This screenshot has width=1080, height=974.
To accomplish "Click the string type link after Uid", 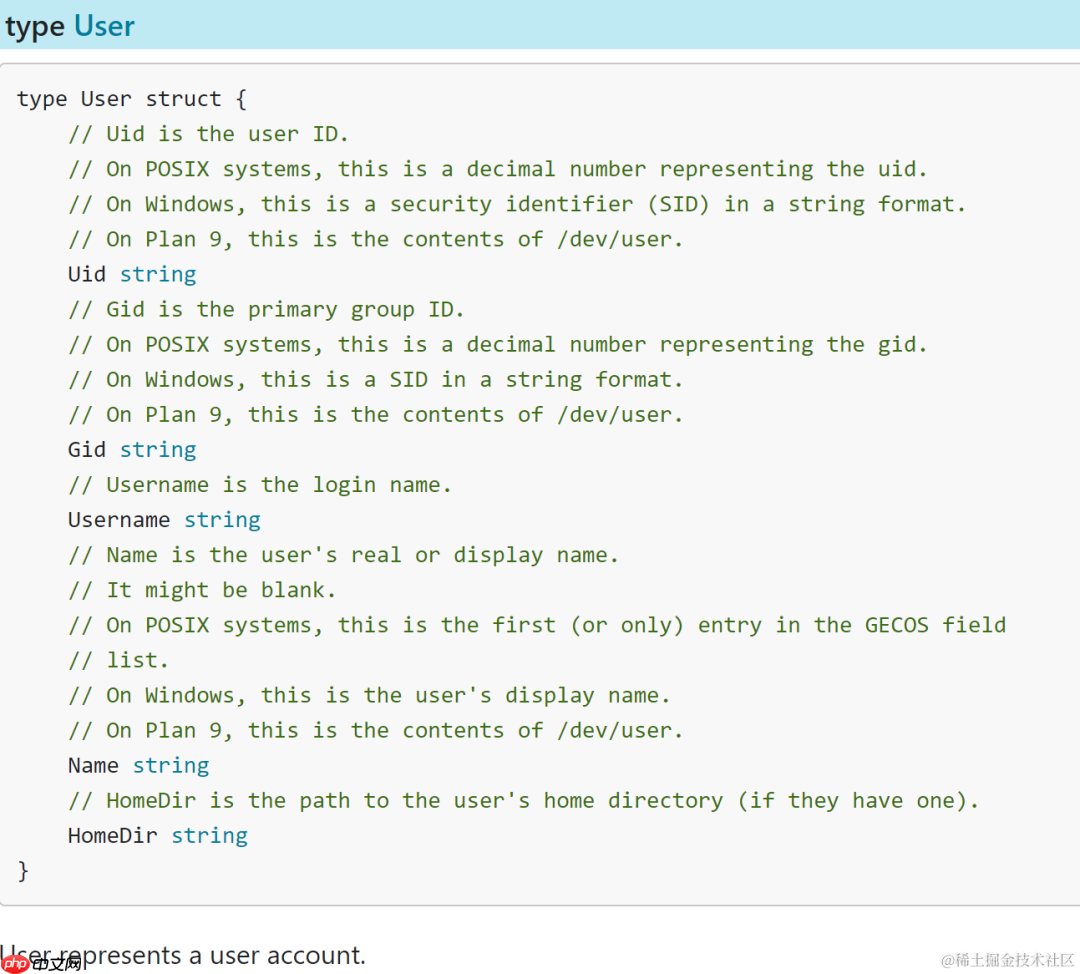I will (158, 274).
